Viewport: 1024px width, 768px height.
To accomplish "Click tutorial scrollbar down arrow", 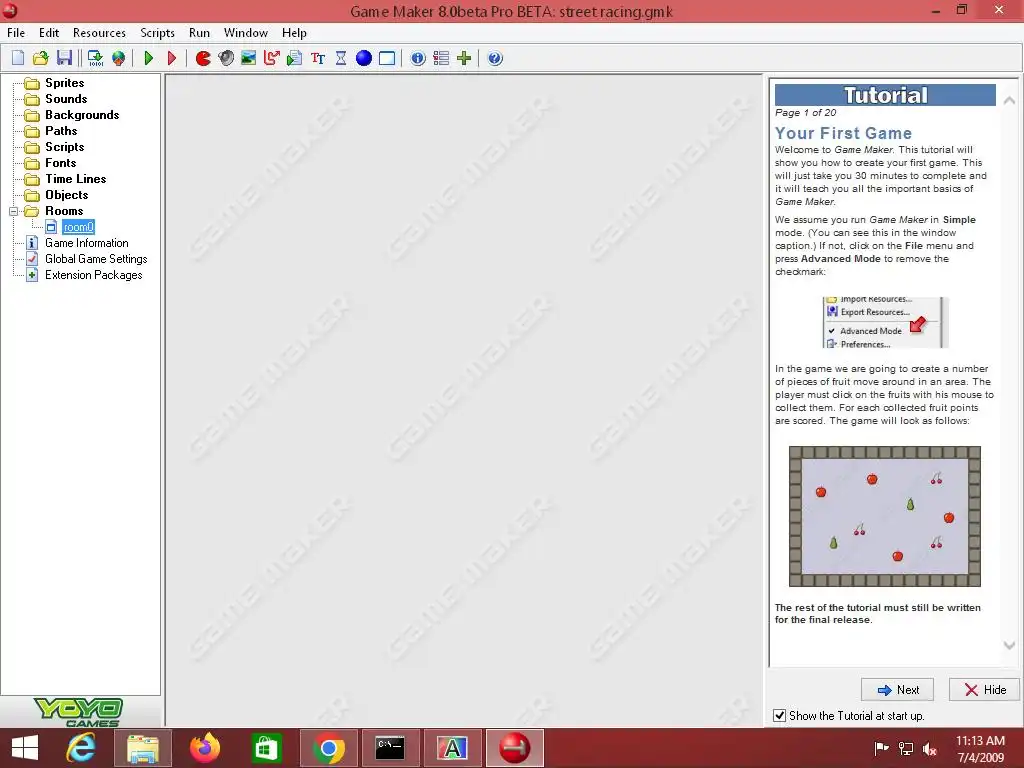I will pyautogui.click(x=1009, y=645).
